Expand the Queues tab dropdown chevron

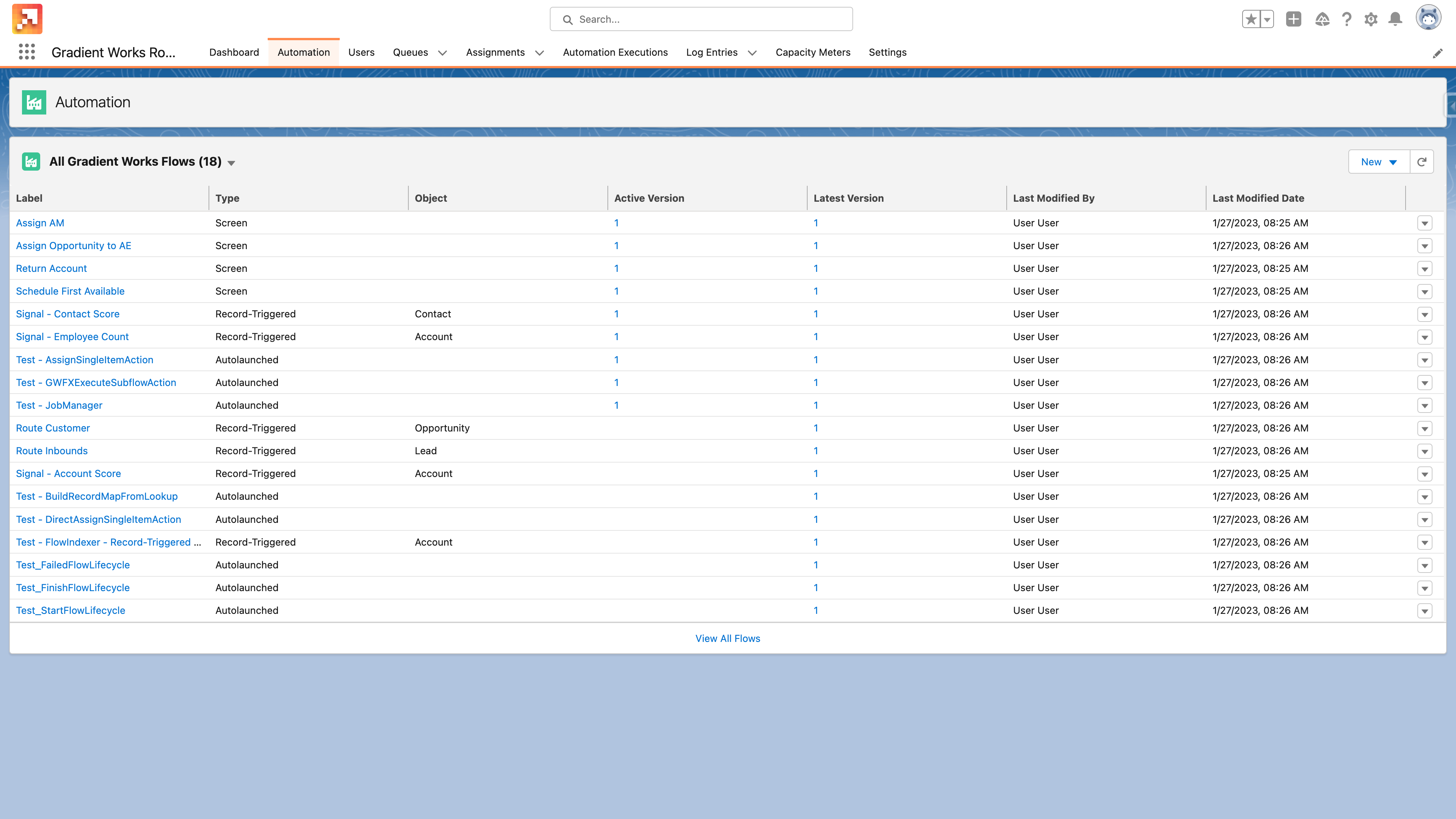[x=442, y=53]
